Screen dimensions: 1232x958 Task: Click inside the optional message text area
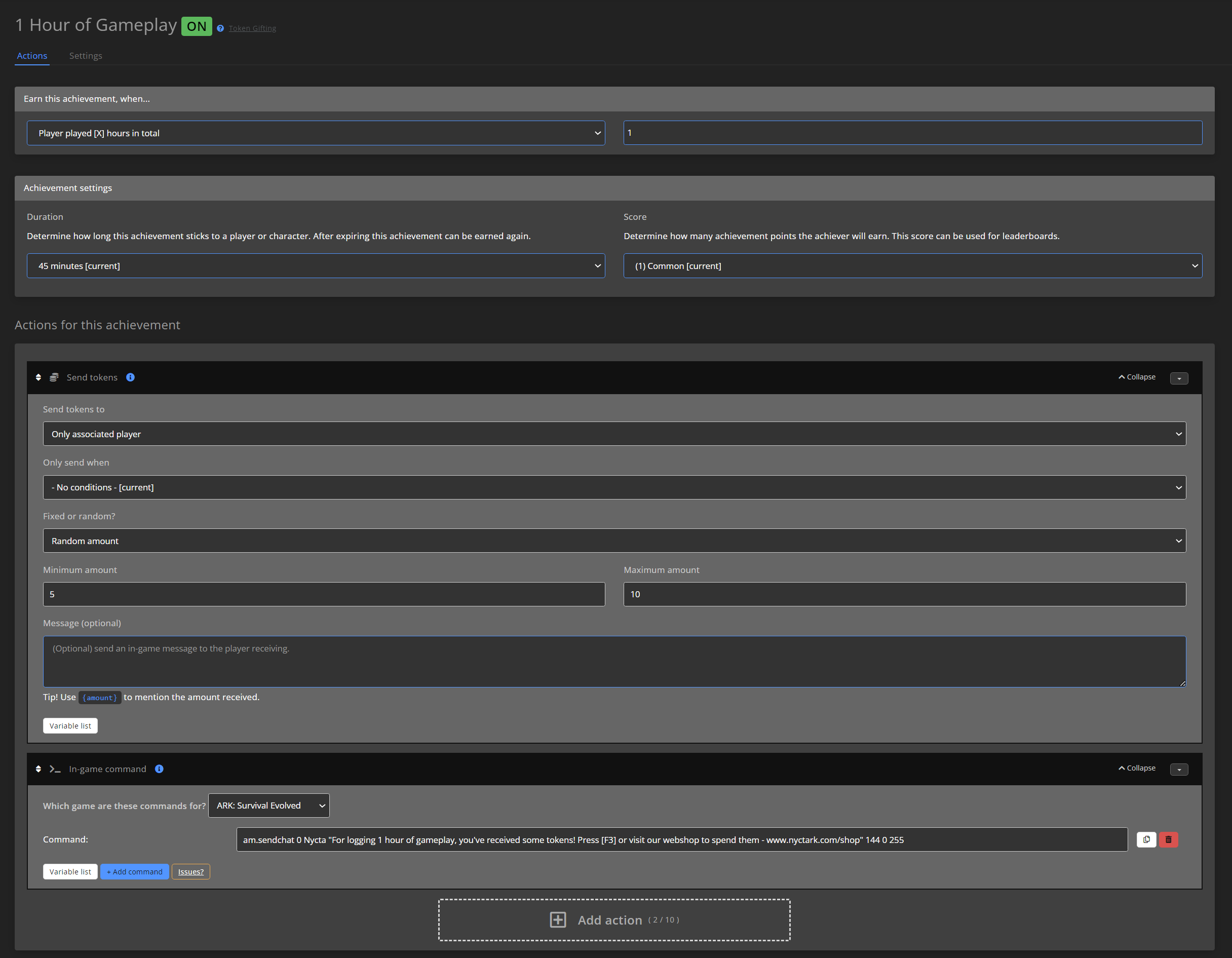pos(614,661)
